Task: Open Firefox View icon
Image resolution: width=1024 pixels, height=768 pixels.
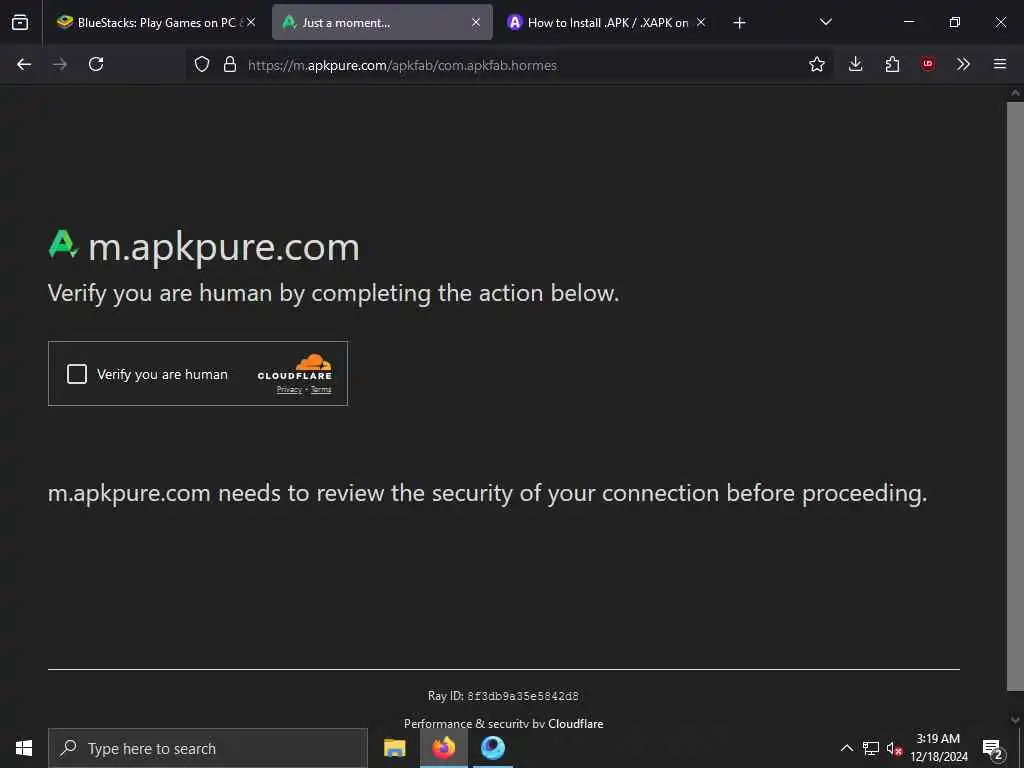Action: point(20,22)
